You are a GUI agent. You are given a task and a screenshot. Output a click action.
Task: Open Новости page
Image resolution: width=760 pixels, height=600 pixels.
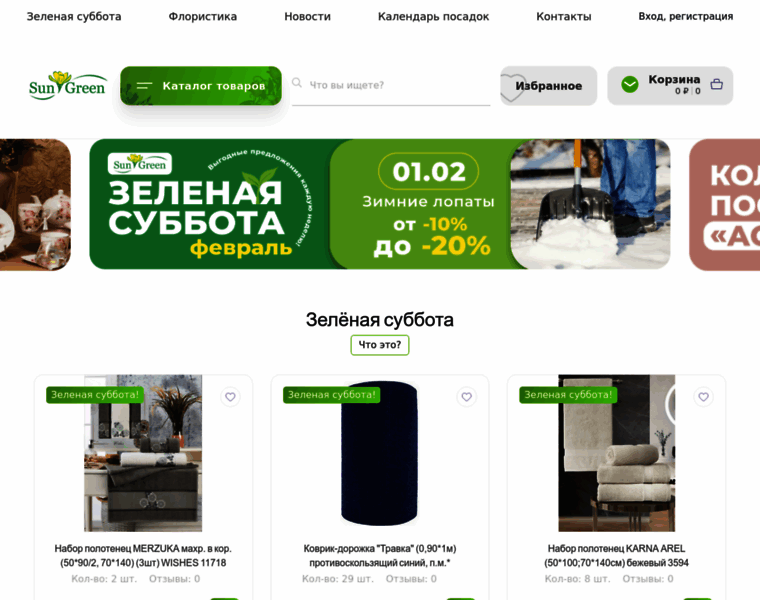click(x=307, y=16)
